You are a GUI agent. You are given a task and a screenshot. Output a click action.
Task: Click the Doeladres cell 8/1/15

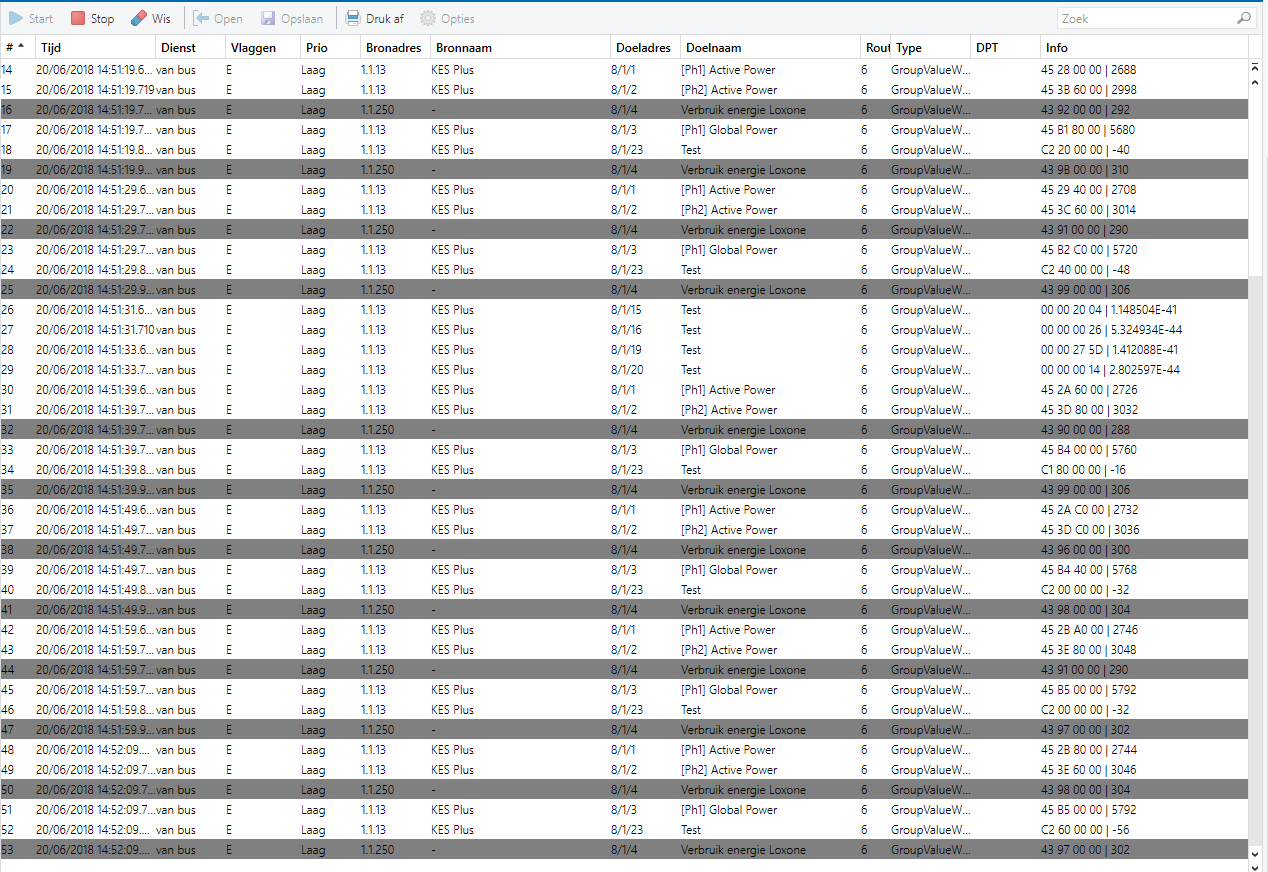(x=626, y=310)
